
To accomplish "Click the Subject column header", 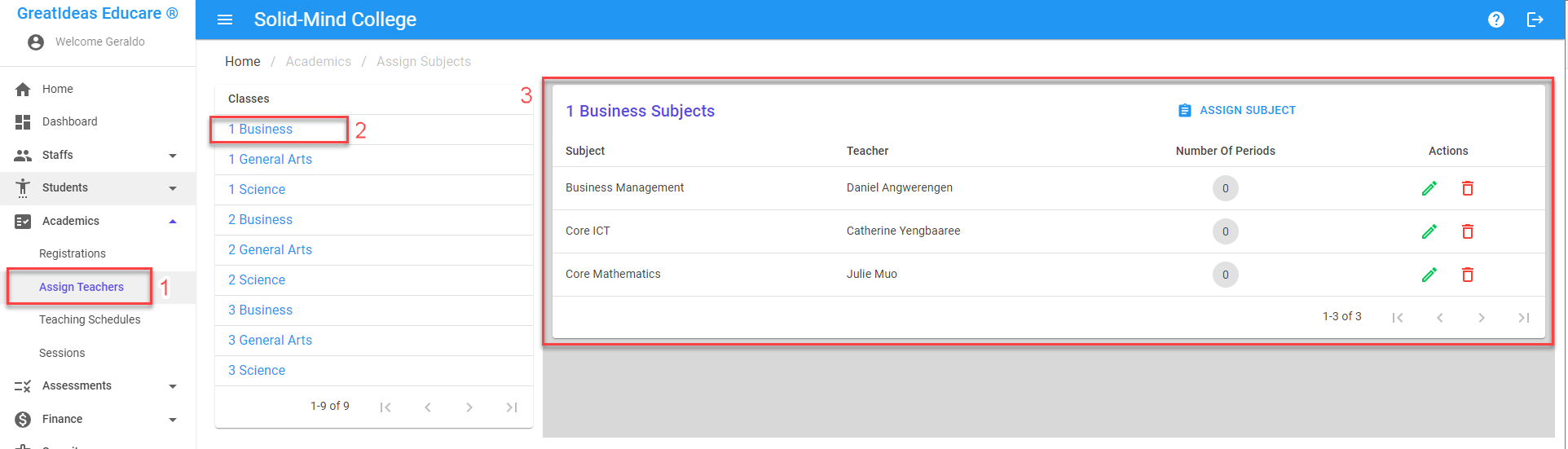I will pos(585,151).
